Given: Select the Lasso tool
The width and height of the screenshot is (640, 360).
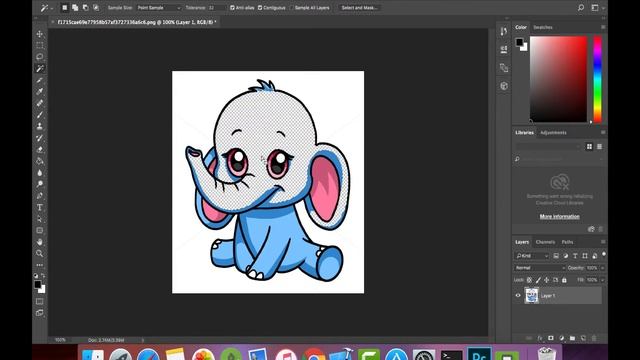Looking at the screenshot, I should click(40, 57).
